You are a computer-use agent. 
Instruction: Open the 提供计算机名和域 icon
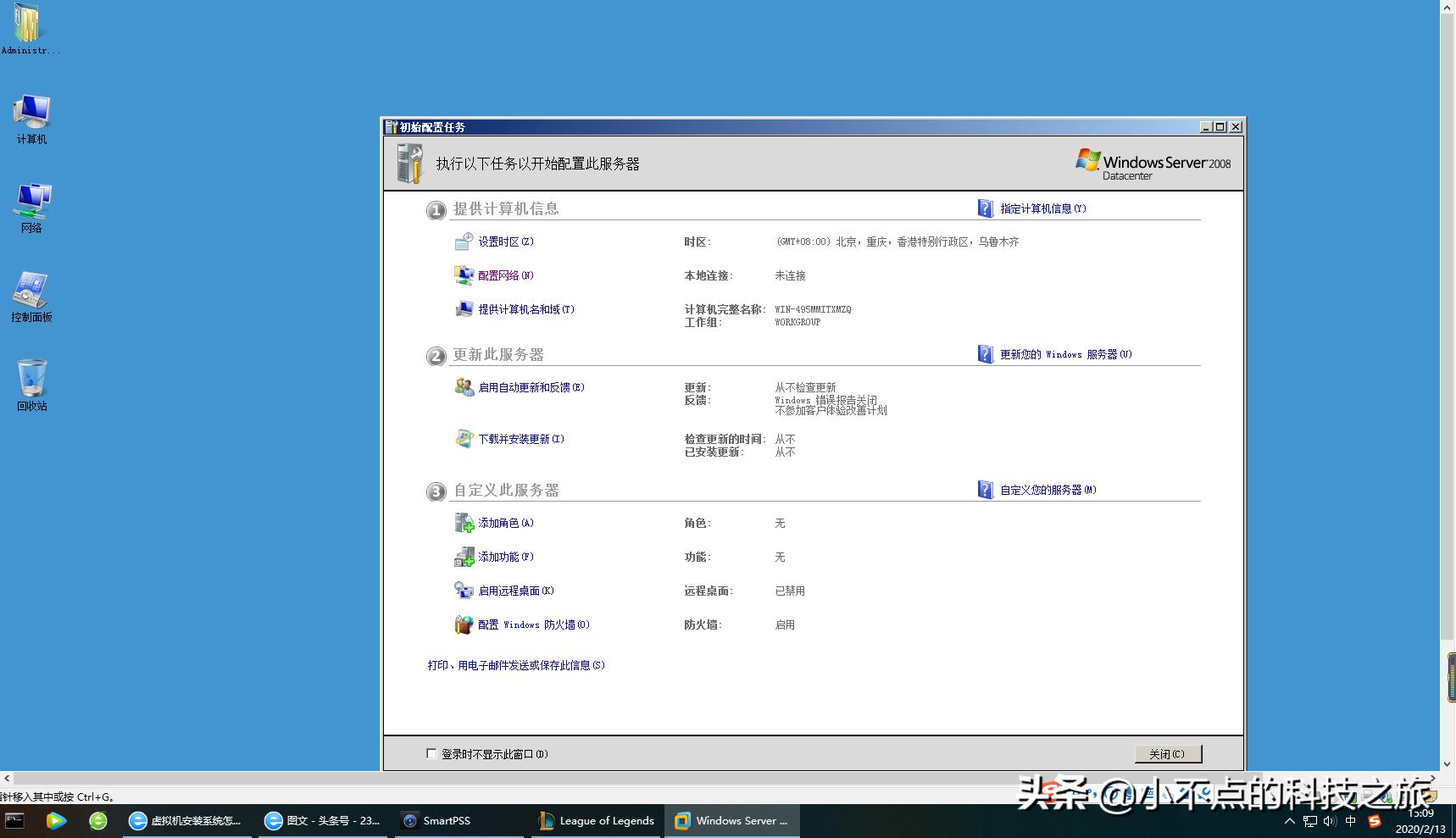(x=463, y=309)
